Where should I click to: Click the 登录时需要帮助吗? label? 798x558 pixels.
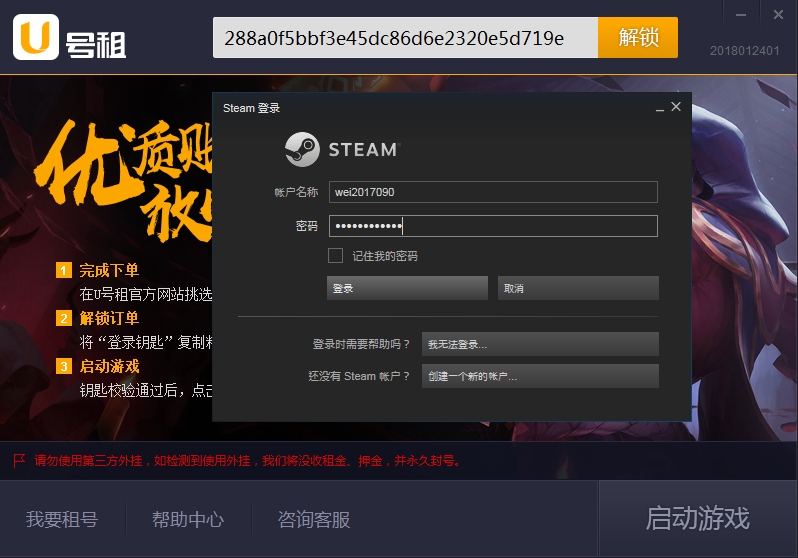[x=361, y=344]
